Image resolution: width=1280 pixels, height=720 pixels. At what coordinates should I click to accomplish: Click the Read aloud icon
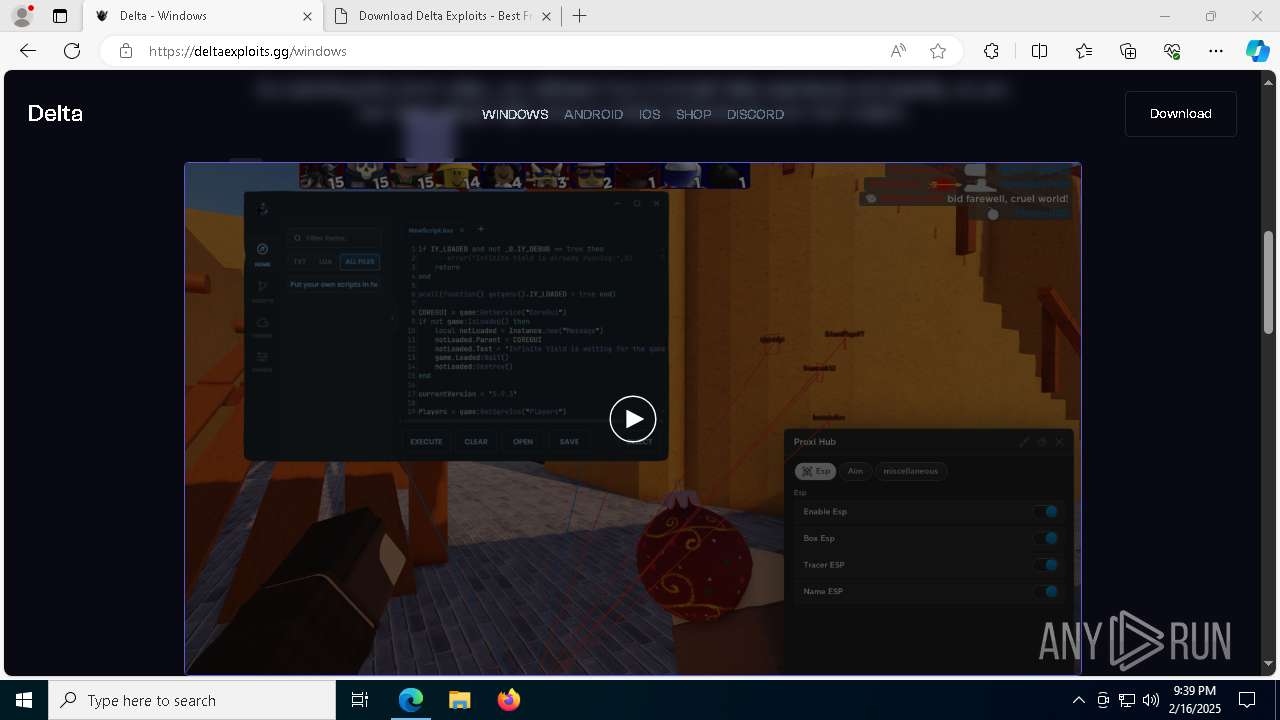tap(898, 51)
